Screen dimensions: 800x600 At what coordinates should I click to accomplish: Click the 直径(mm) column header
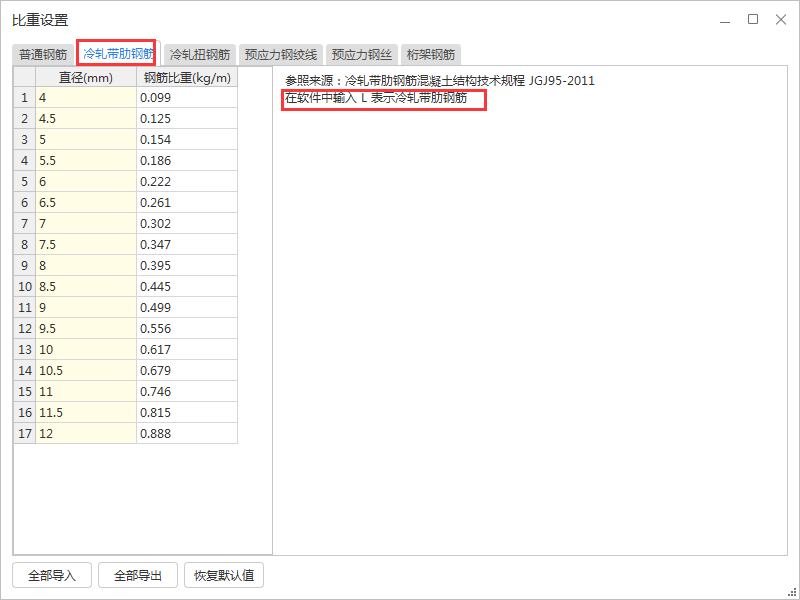point(86,77)
